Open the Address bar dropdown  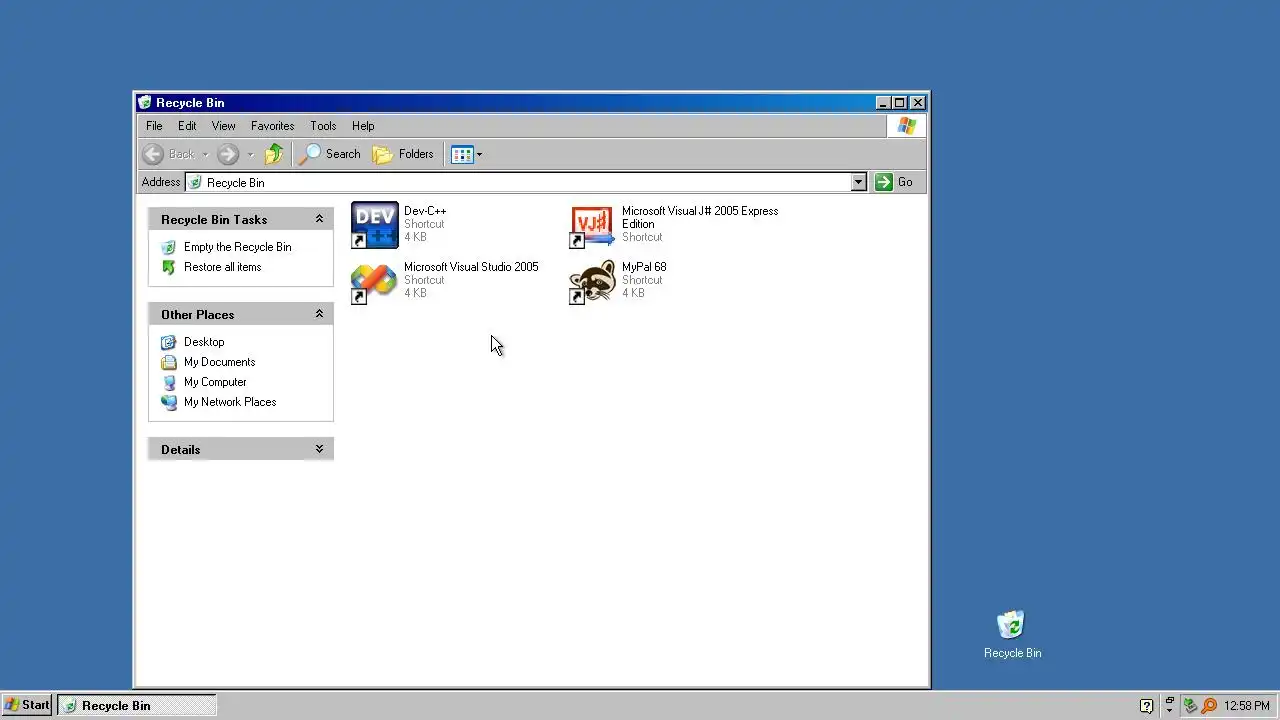(x=858, y=182)
